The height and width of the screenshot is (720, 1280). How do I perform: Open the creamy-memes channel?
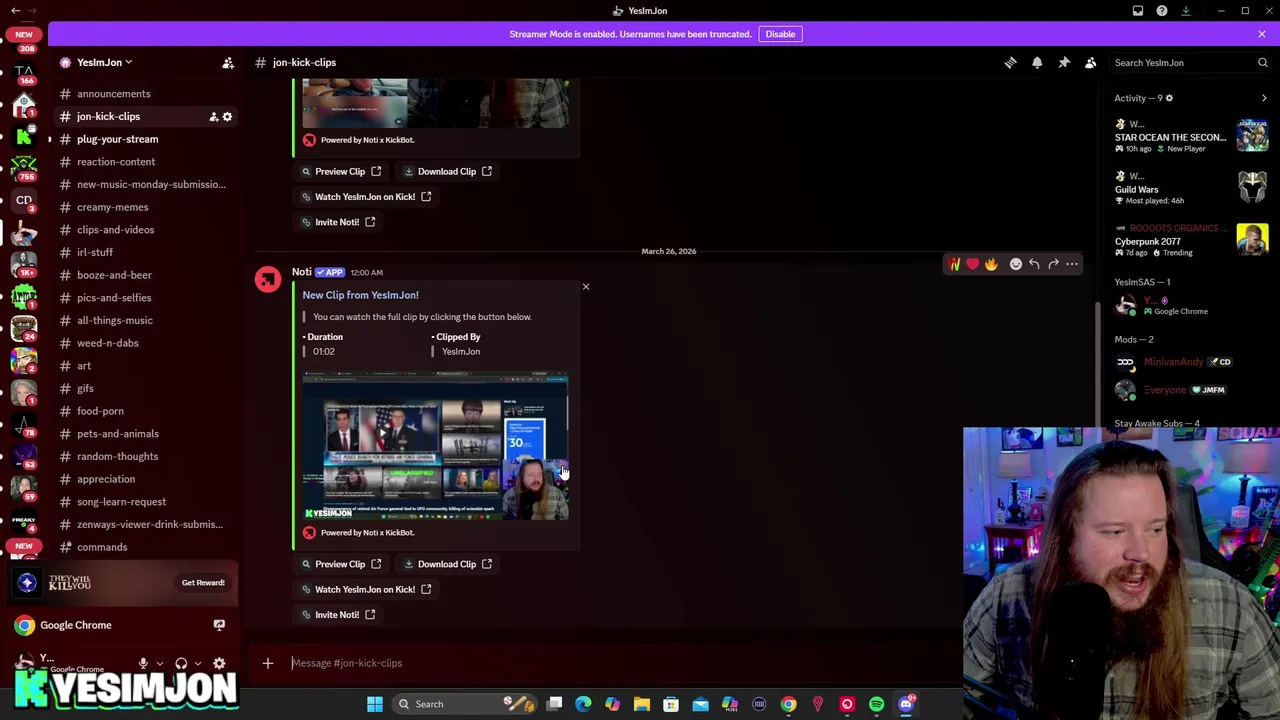pyautogui.click(x=112, y=207)
